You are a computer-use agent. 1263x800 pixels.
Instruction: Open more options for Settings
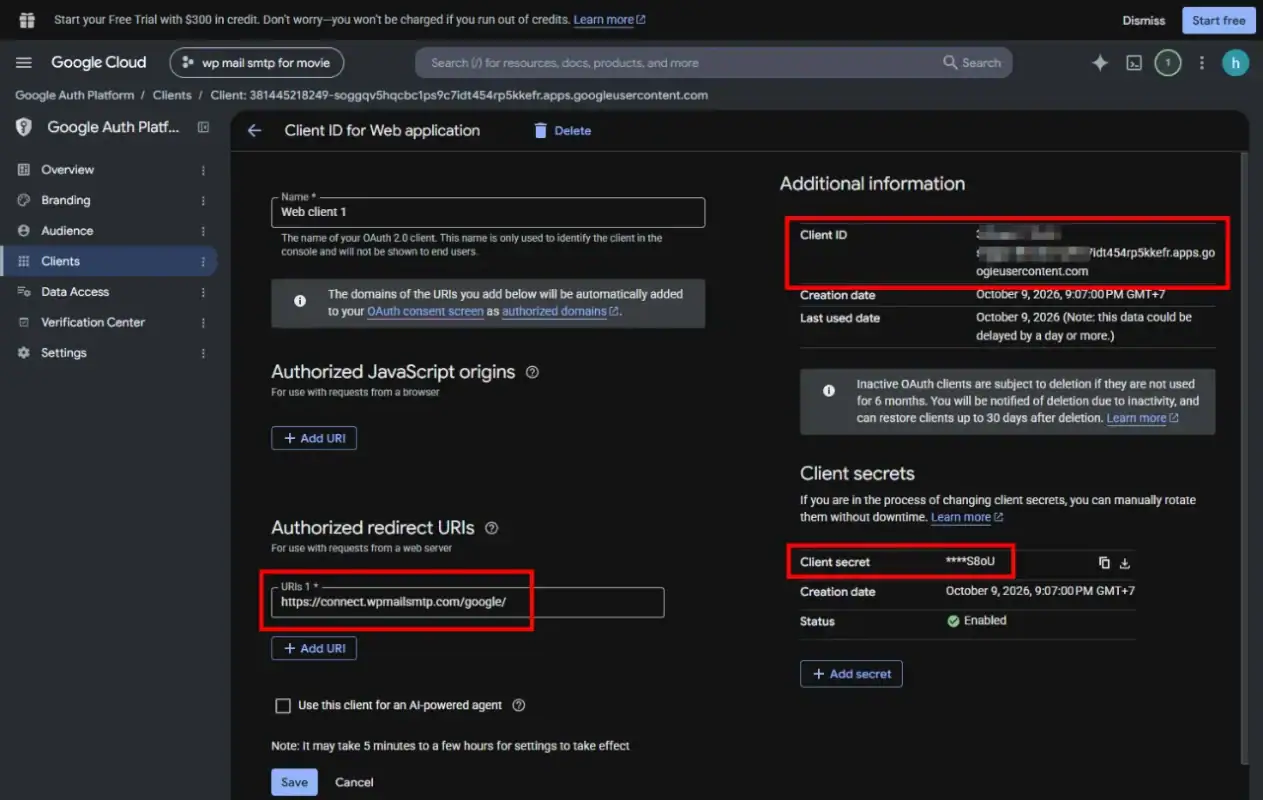[x=204, y=353]
